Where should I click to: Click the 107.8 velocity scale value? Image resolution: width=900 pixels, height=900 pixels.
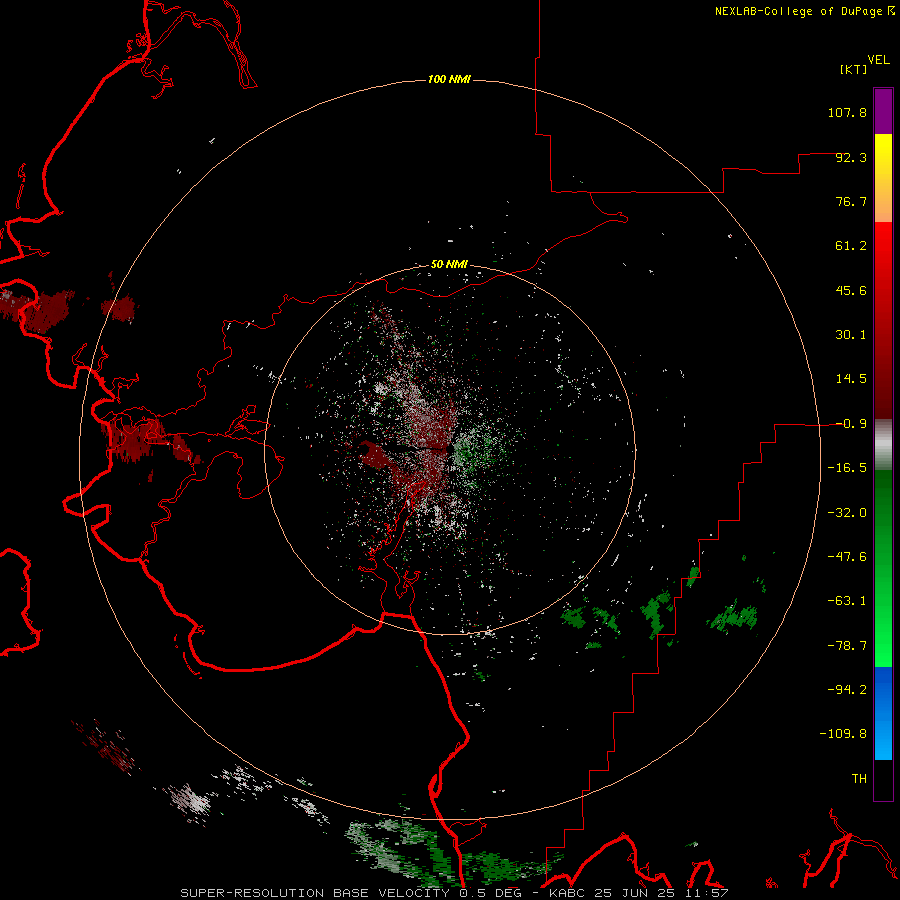pyautogui.click(x=847, y=112)
